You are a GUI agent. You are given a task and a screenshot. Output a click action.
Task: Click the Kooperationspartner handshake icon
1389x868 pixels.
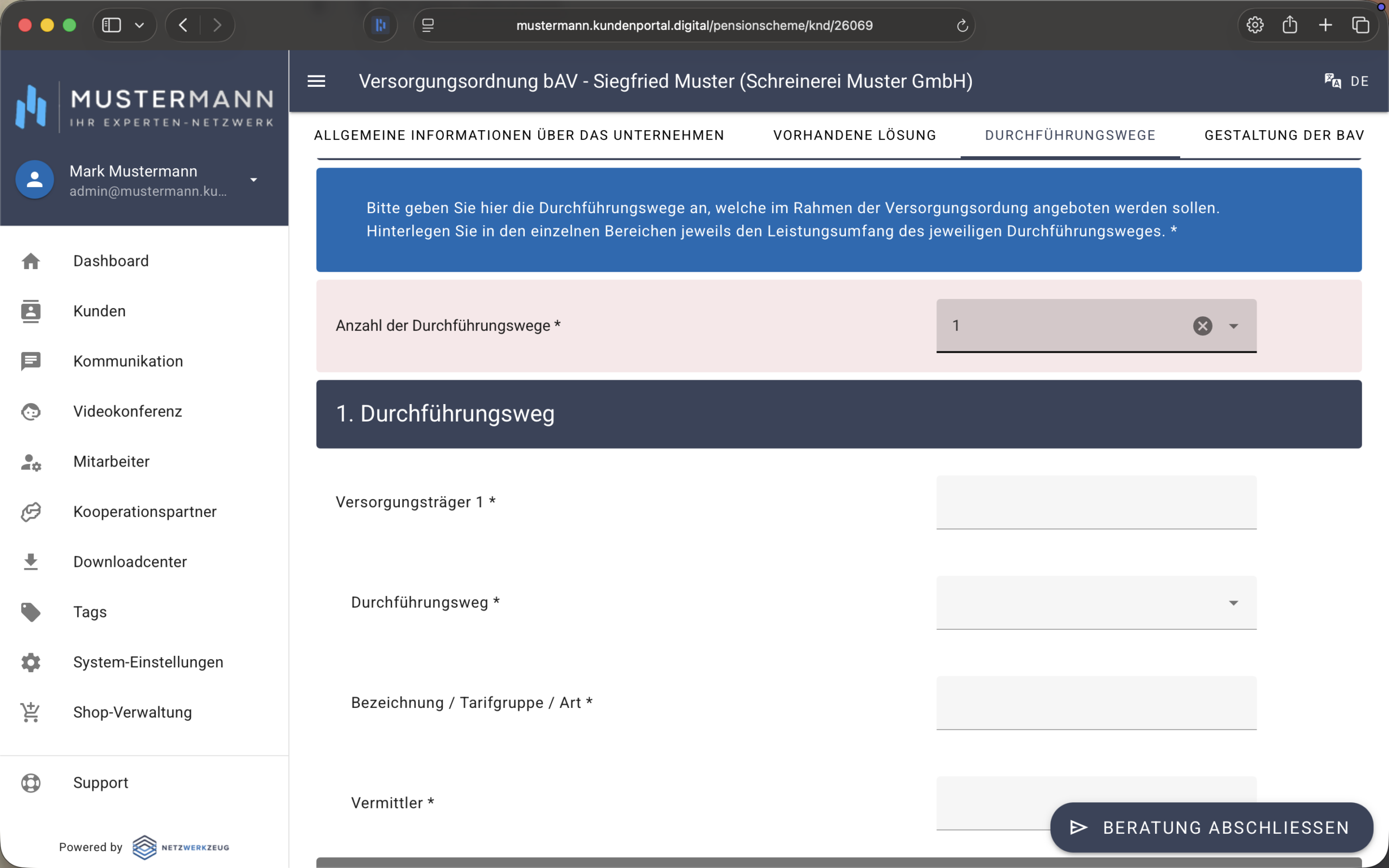(x=30, y=512)
